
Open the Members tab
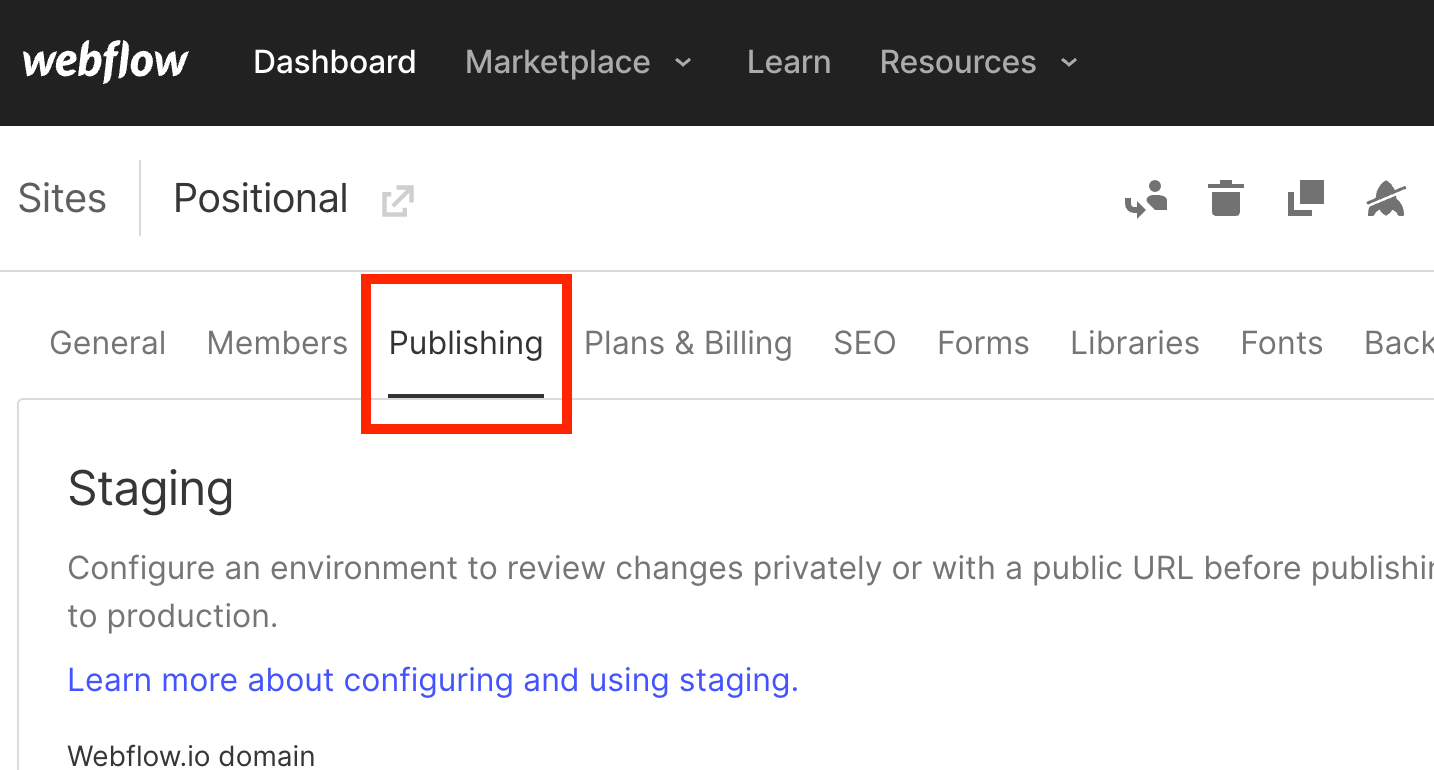click(x=277, y=343)
